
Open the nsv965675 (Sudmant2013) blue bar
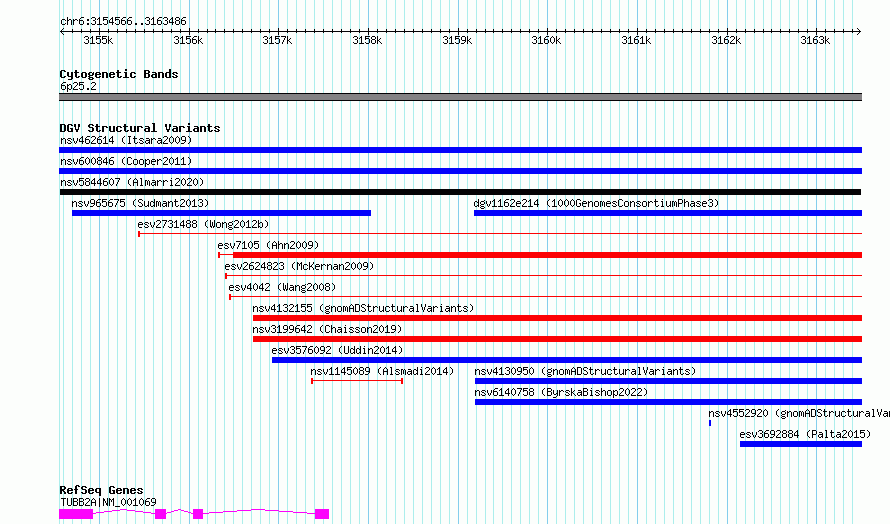tap(221, 213)
